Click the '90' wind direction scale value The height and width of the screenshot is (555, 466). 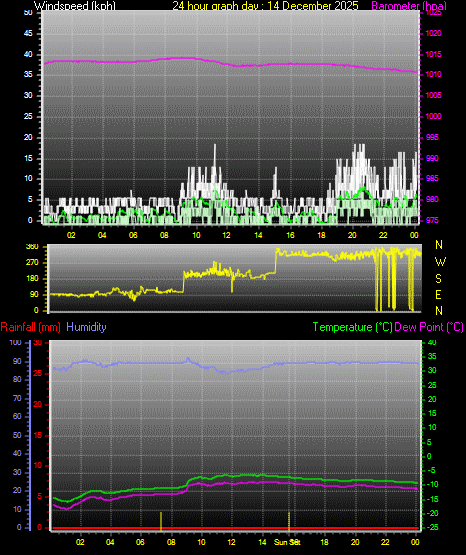click(34, 294)
